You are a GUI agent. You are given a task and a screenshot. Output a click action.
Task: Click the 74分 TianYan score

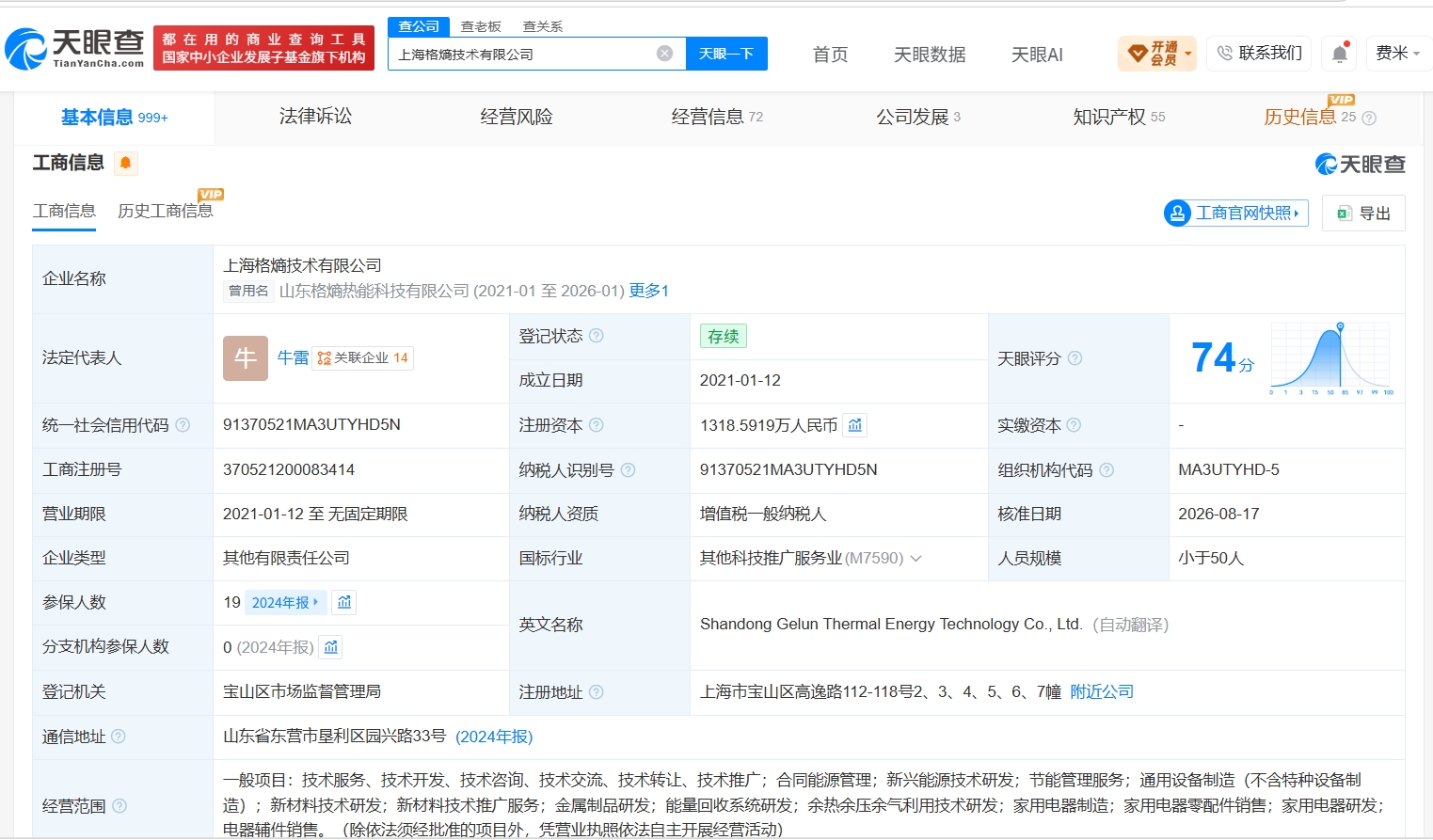1222,358
